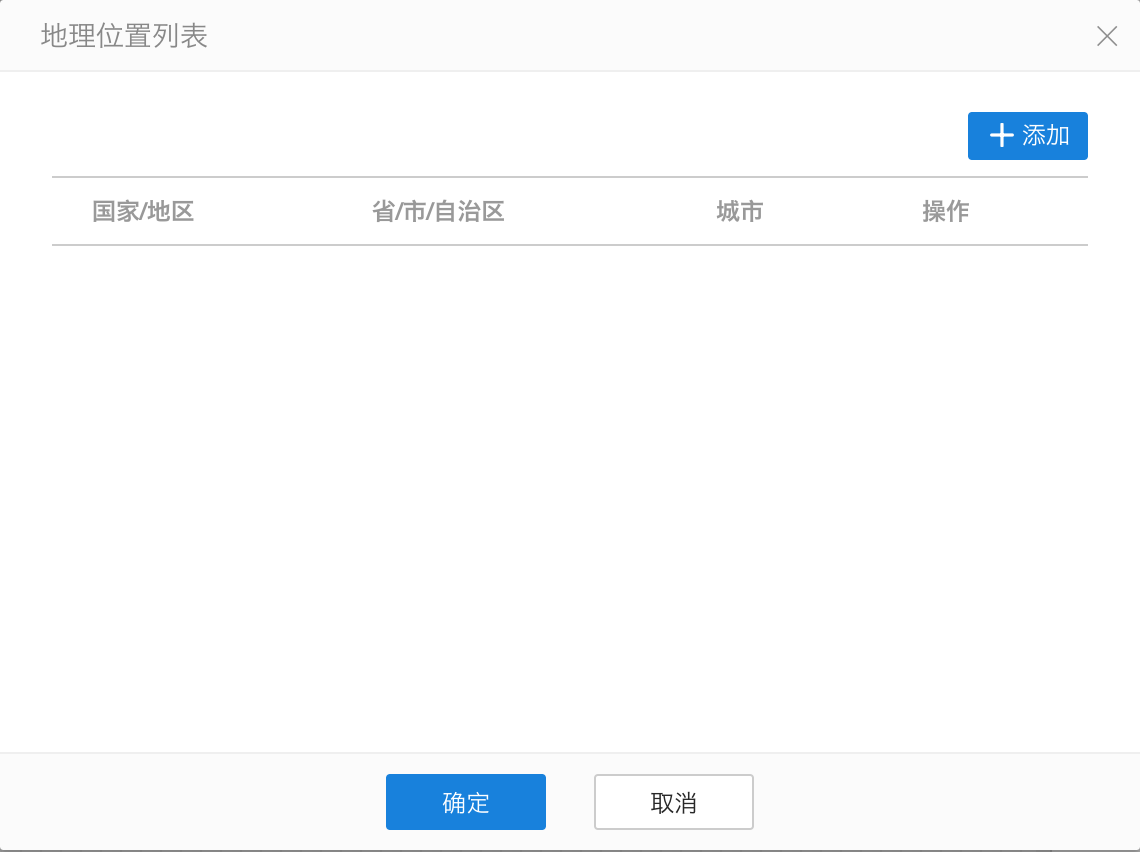1140x852 pixels.
Task: Confirm with the 确定 button
Action: pos(465,802)
